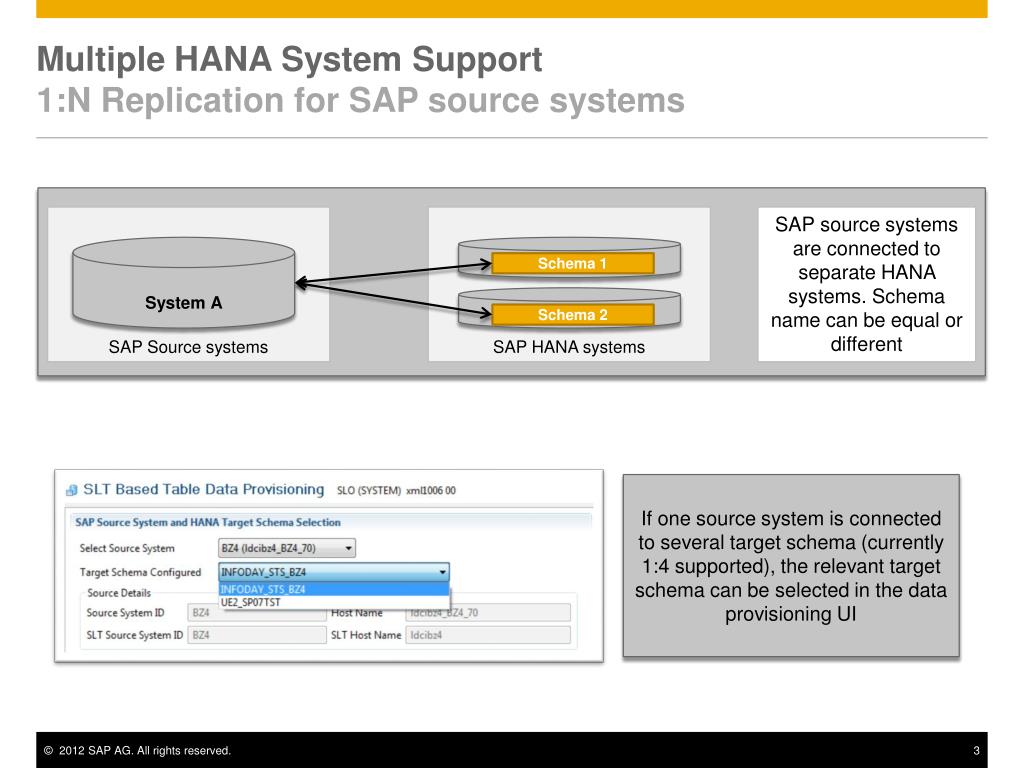Open the Select Source System dropdown arrow

pyautogui.click(x=349, y=549)
